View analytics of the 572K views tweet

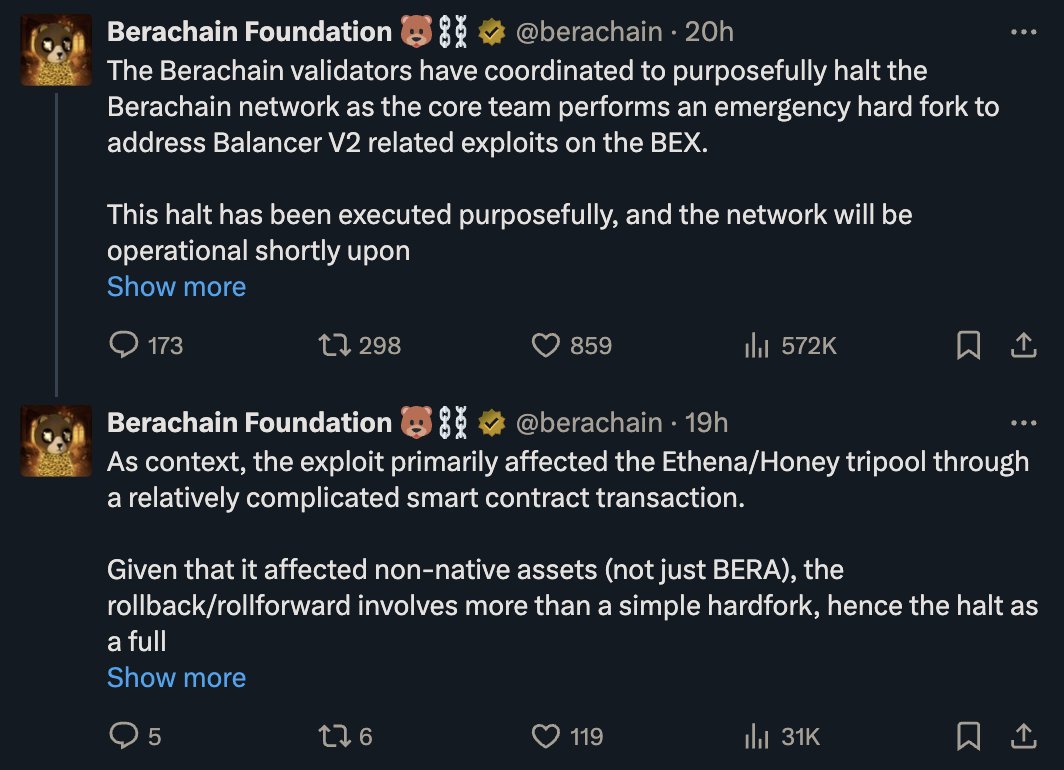tap(756, 346)
